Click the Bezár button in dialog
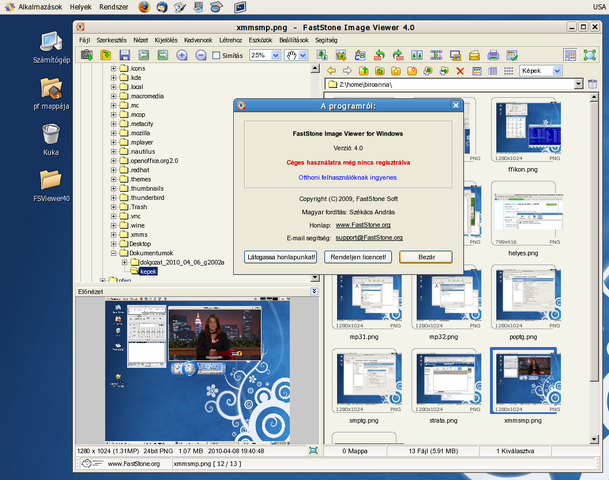The height and width of the screenshot is (480, 609). pyautogui.click(x=425, y=256)
